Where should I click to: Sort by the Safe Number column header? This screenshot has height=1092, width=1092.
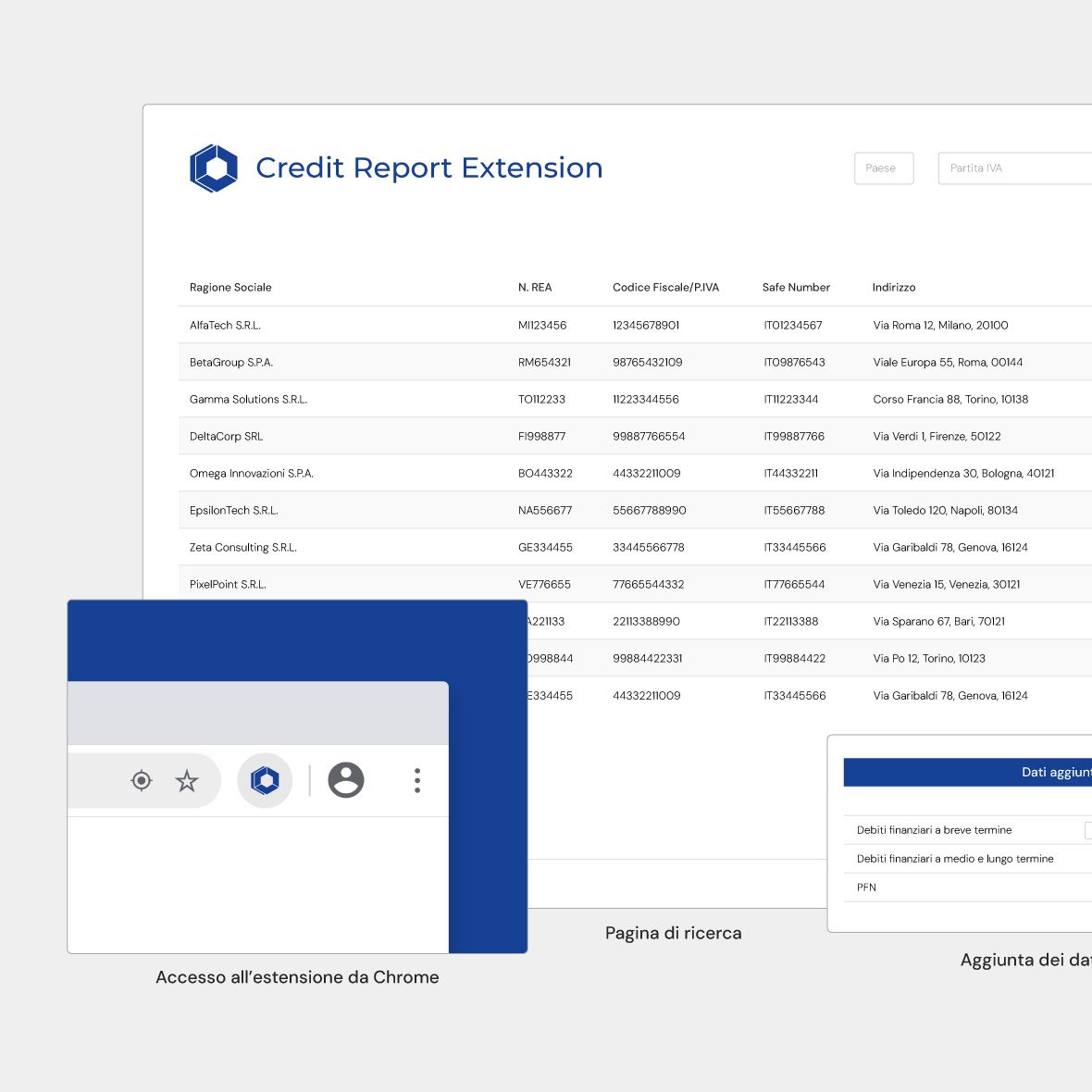tap(796, 287)
